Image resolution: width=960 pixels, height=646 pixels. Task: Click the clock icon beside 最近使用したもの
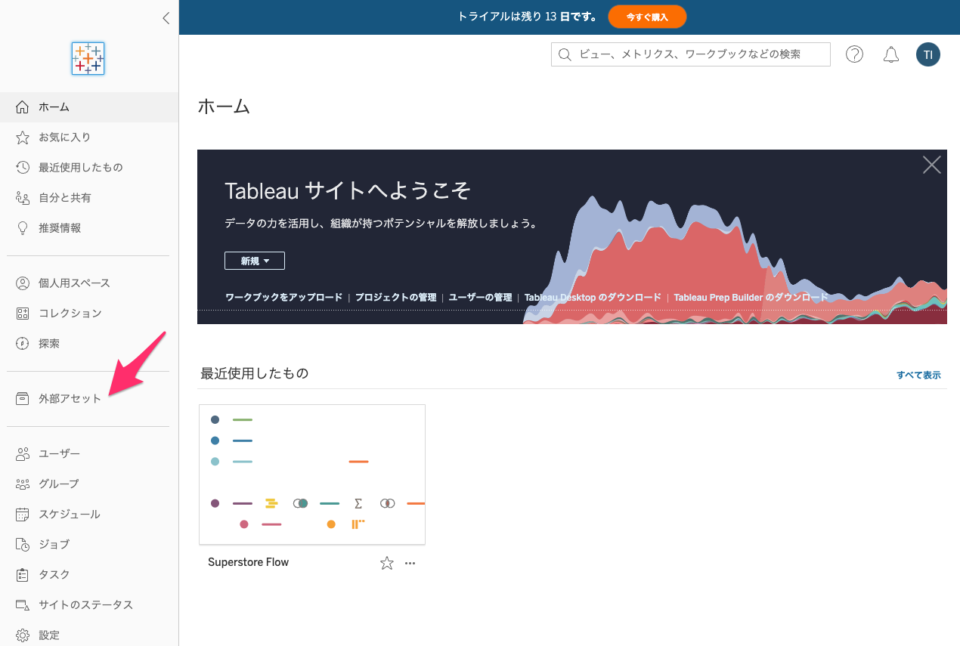tap(22, 167)
